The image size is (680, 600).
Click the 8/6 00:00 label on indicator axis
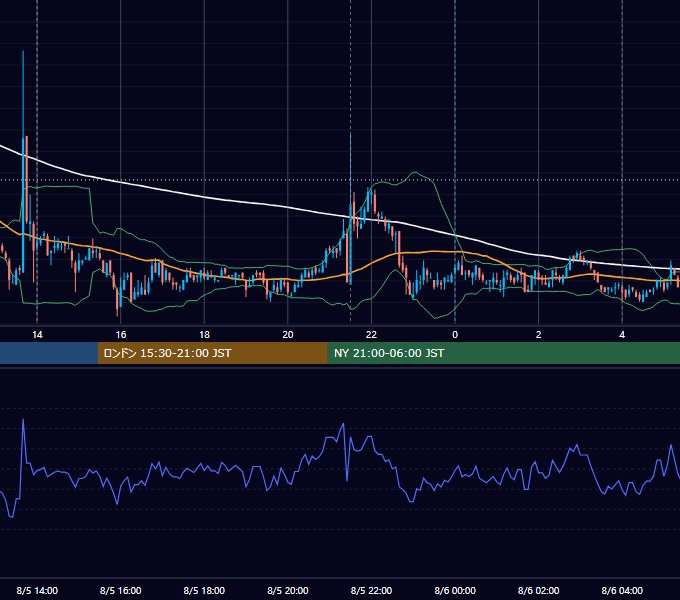click(455, 590)
